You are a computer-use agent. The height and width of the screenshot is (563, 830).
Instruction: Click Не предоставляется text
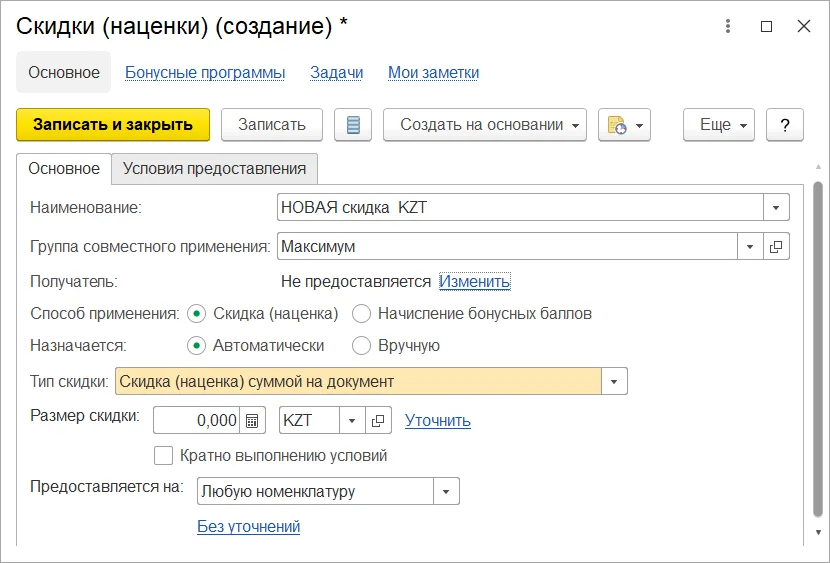(x=356, y=282)
